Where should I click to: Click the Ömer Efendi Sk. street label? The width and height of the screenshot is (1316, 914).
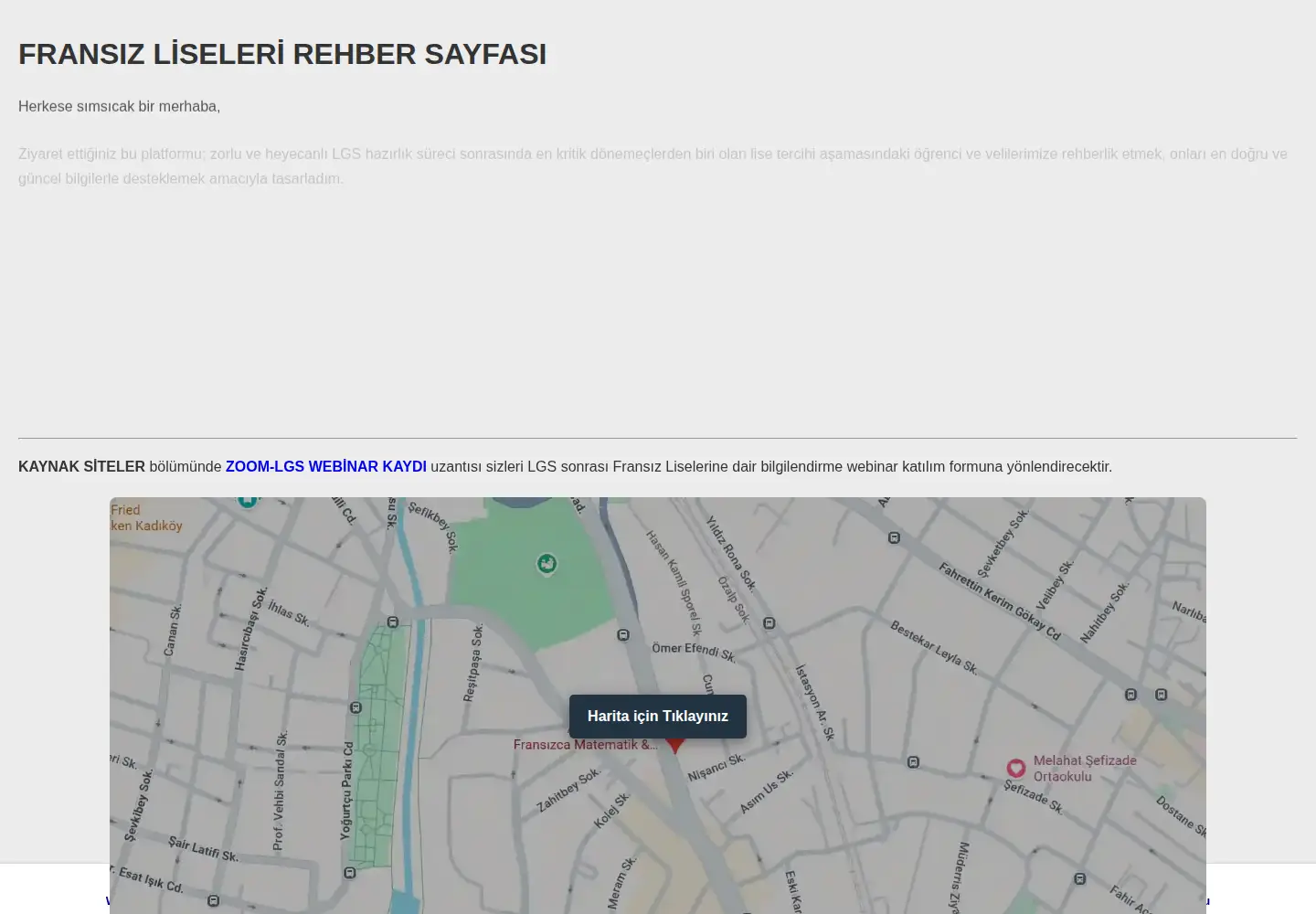point(694,652)
